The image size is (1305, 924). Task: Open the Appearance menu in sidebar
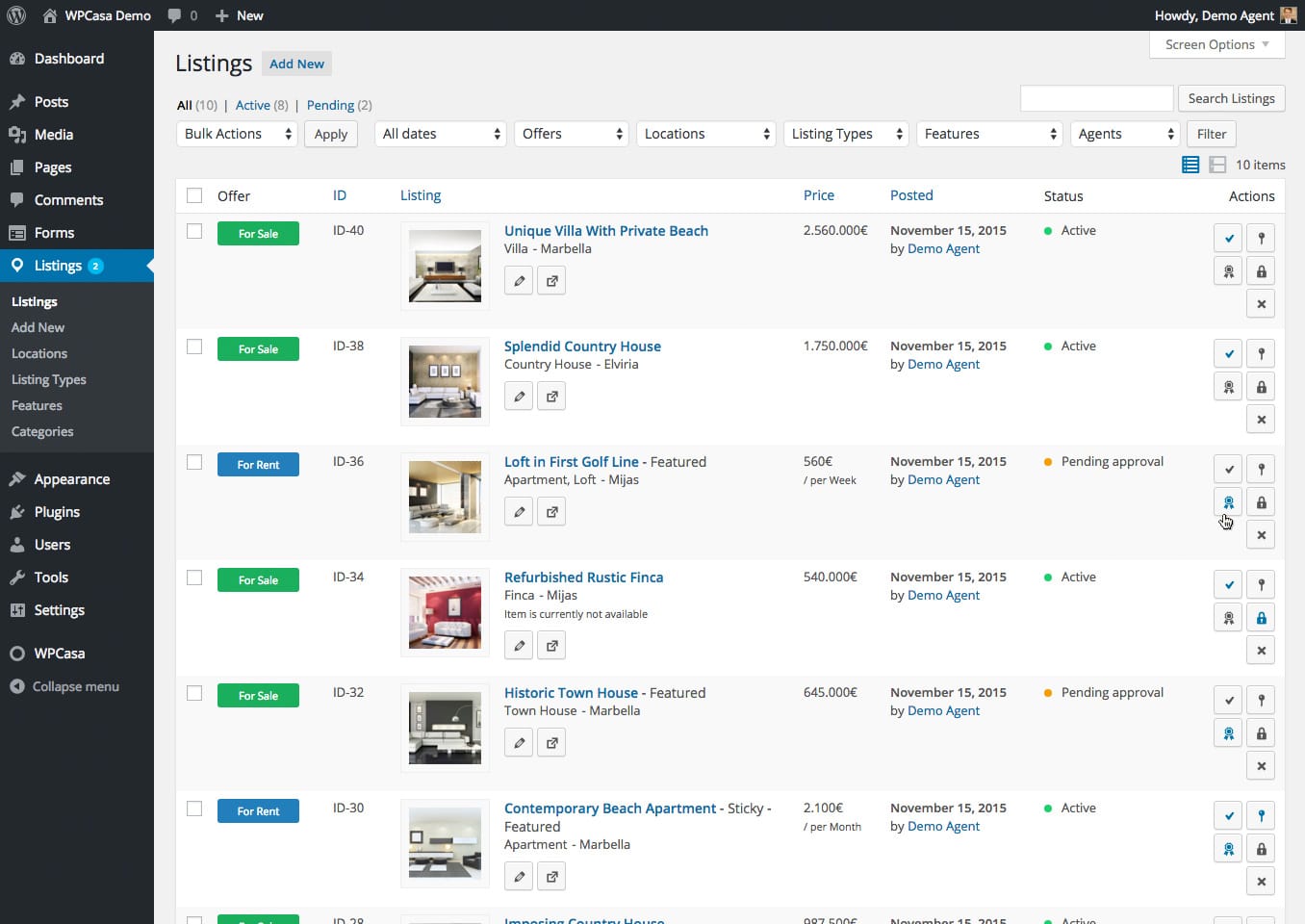point(72,479)
